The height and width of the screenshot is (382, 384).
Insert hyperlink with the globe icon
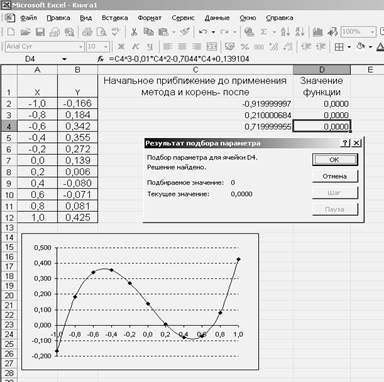click(249, 32)
